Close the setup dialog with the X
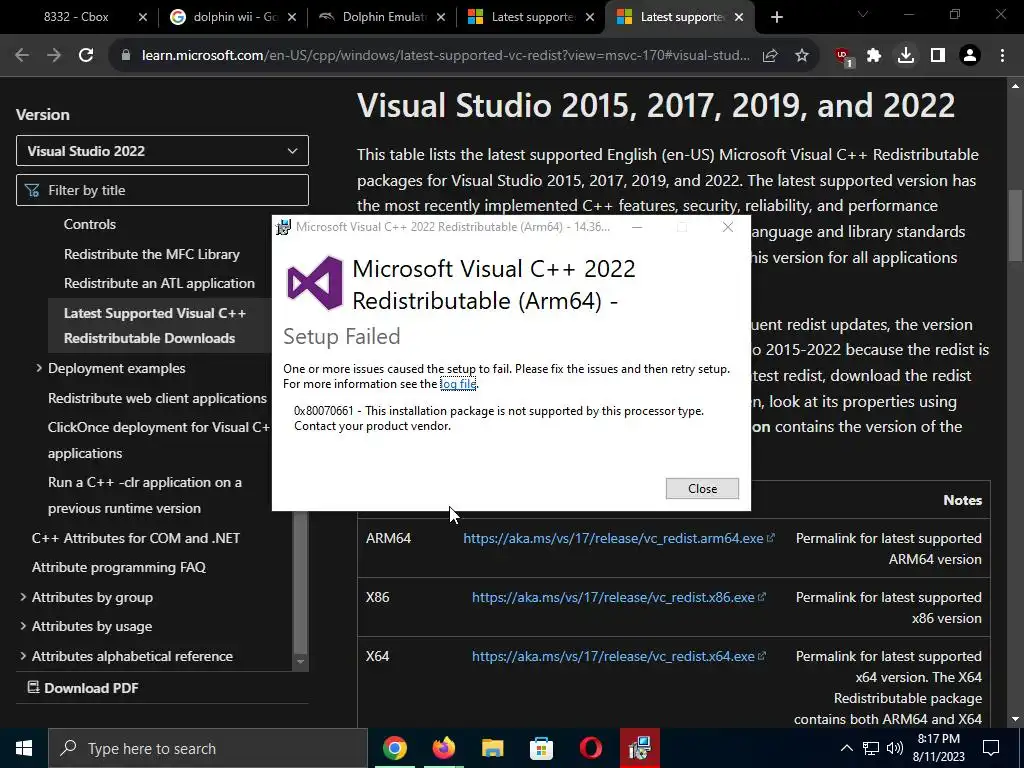Viewport: 1024px width, 768px height. 728,227
